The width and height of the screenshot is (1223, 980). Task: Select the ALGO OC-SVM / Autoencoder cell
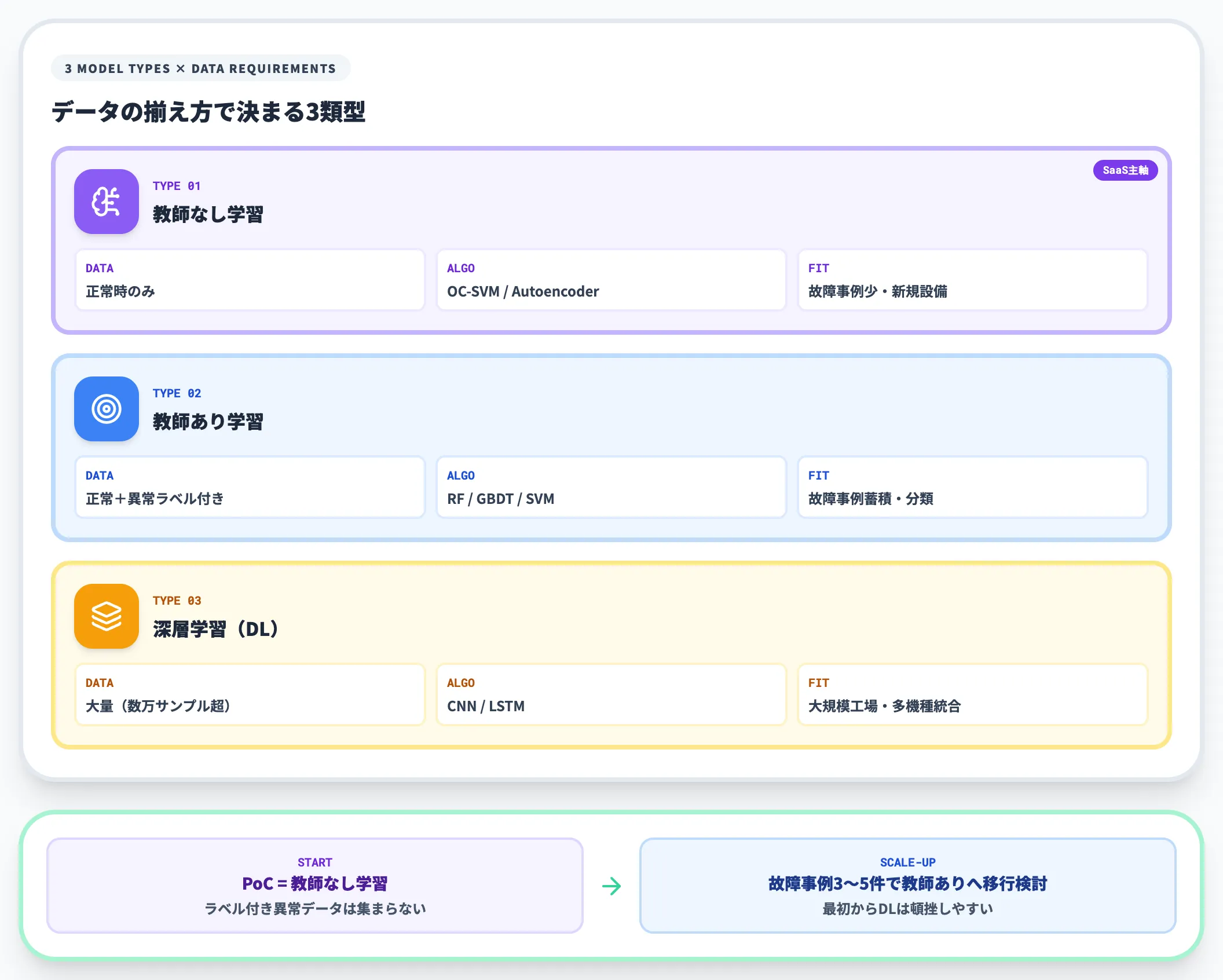pyautogui.click(x=611, y=280)
